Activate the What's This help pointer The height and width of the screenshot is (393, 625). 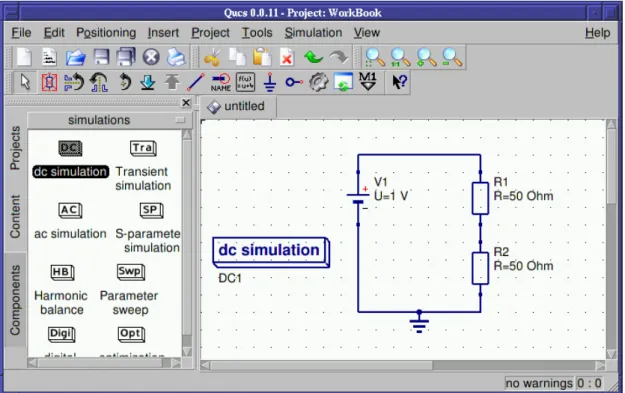pyautogui.click(x=399, y=83)
